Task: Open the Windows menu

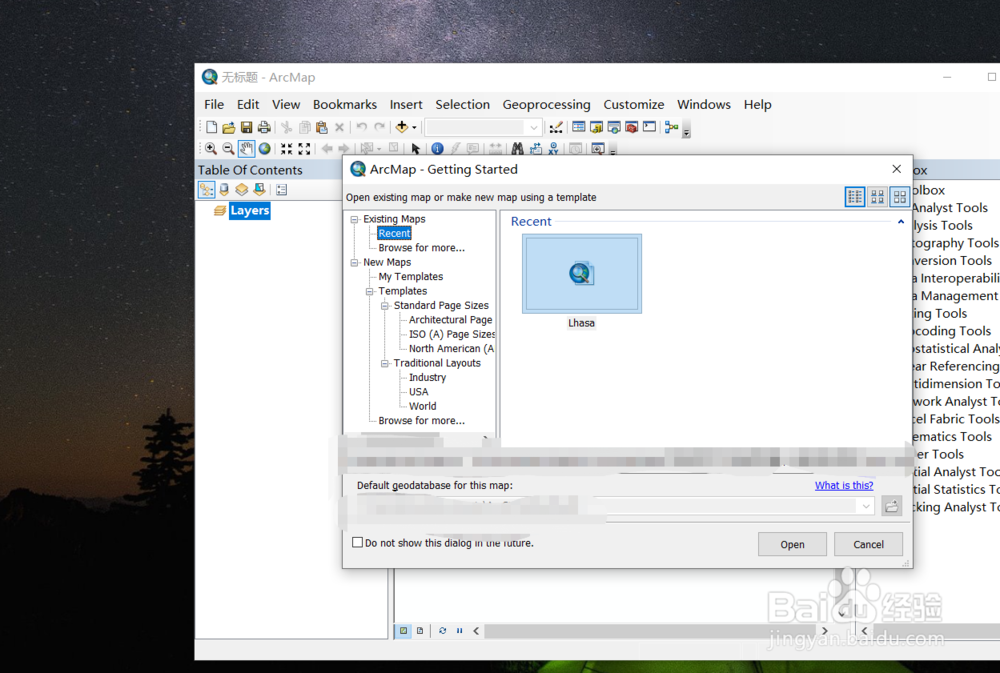Action: pos(703,105)
